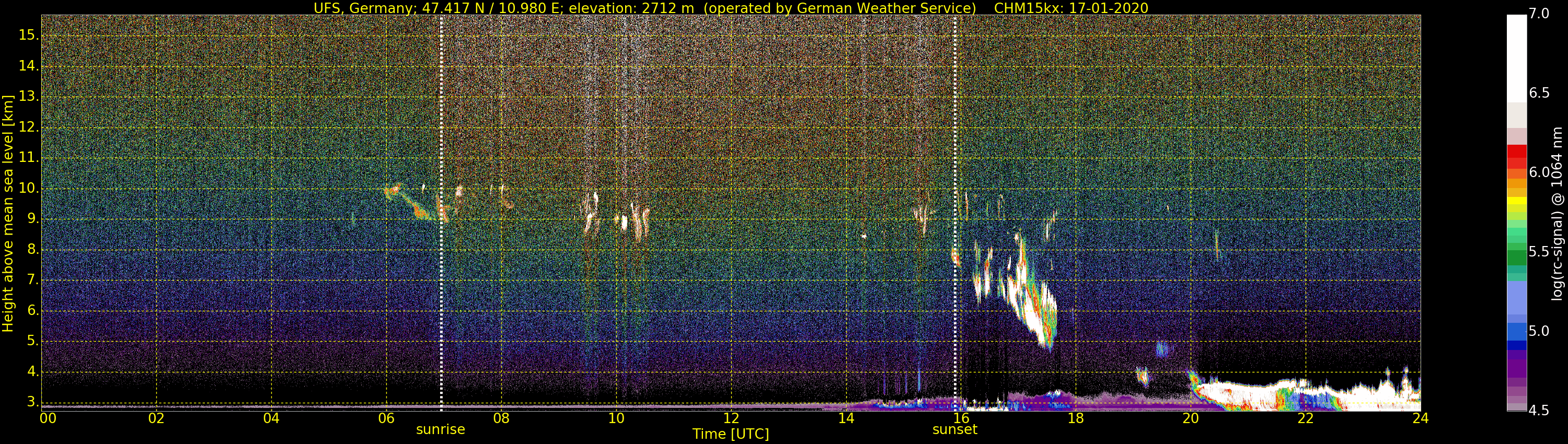The height and width of the screenshot is (444, 1568).
Task: Click the '20' time tick label
Action: 1191,418
